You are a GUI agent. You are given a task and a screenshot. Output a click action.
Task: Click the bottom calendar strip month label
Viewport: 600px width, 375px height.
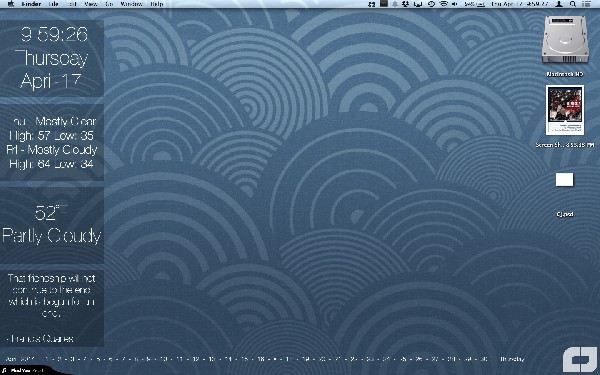(x=20, y=359)
